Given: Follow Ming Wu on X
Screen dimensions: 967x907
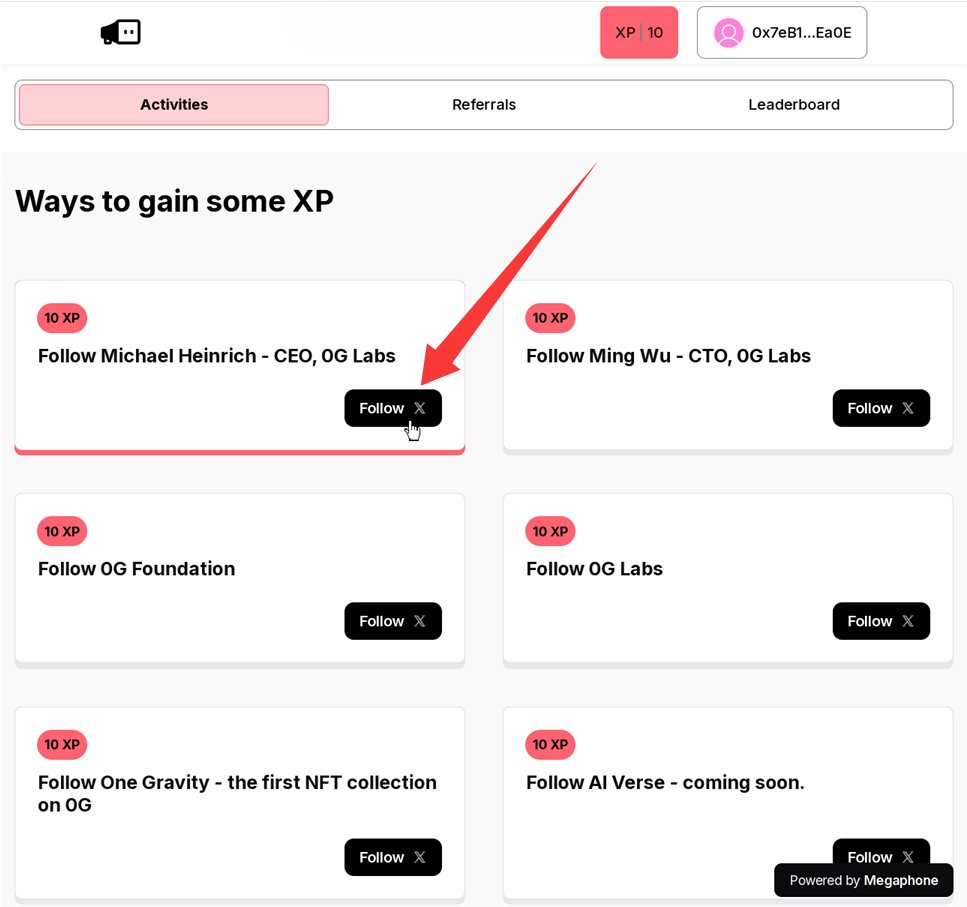Looking at the screenshot, I should coord(881,408).
